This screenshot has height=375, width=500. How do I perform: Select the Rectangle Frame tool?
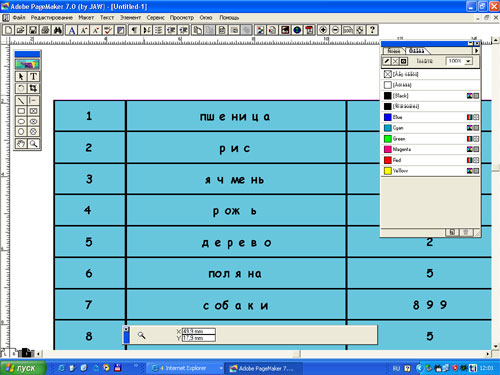pyautogui.click(x=33, y=111)
